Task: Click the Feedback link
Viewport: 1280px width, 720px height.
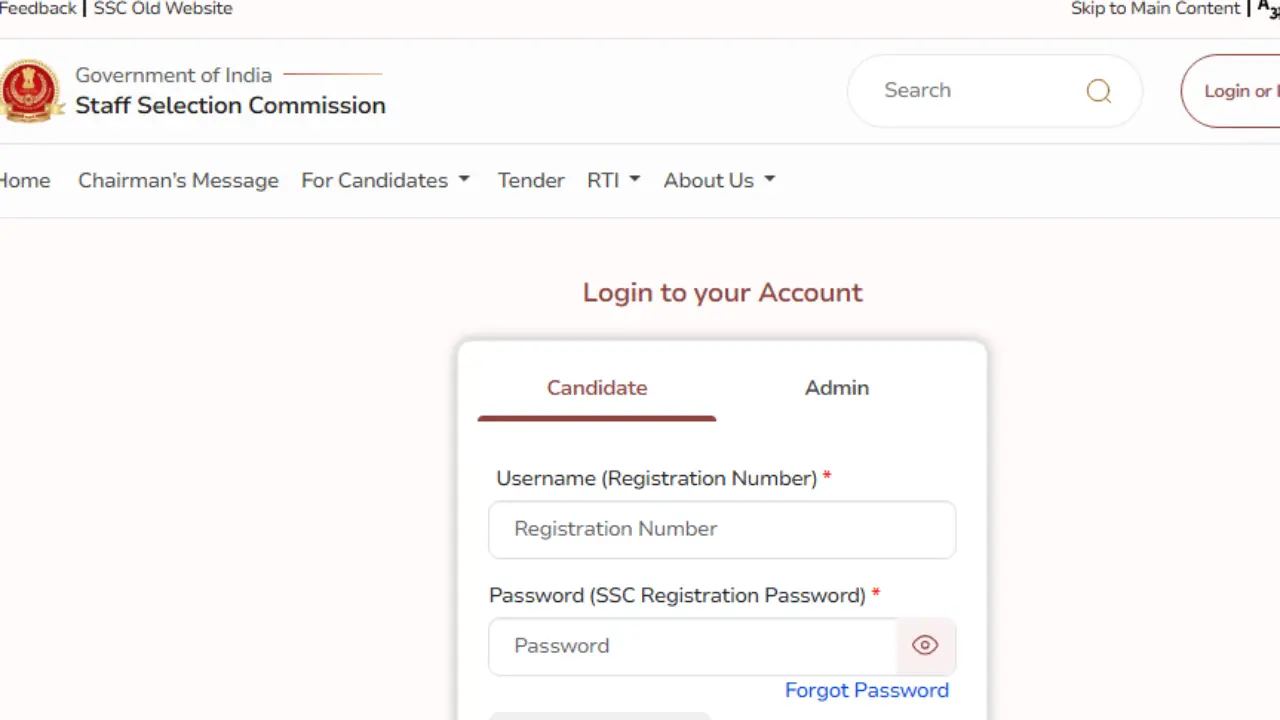Action: click(x=38, y=9)
